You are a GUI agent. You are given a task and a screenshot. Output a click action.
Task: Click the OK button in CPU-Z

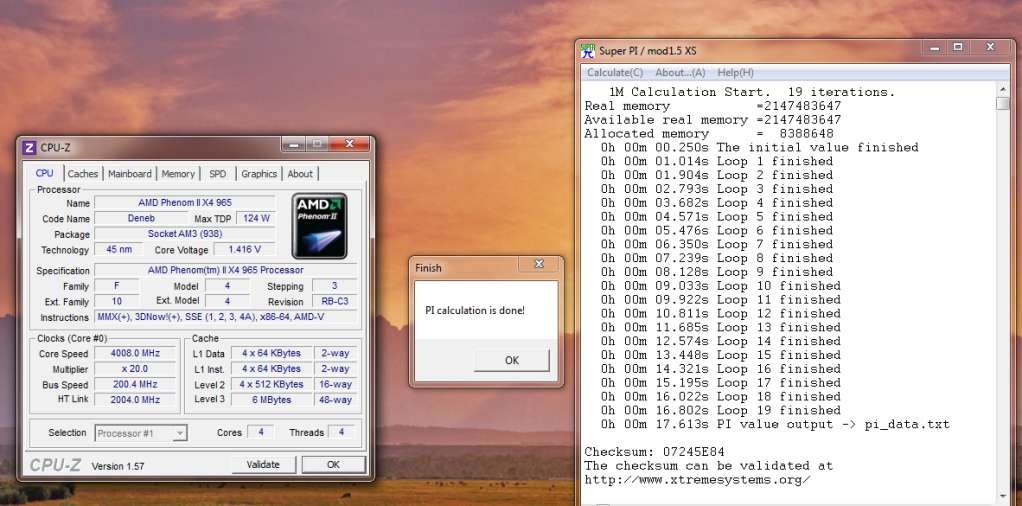333,464
